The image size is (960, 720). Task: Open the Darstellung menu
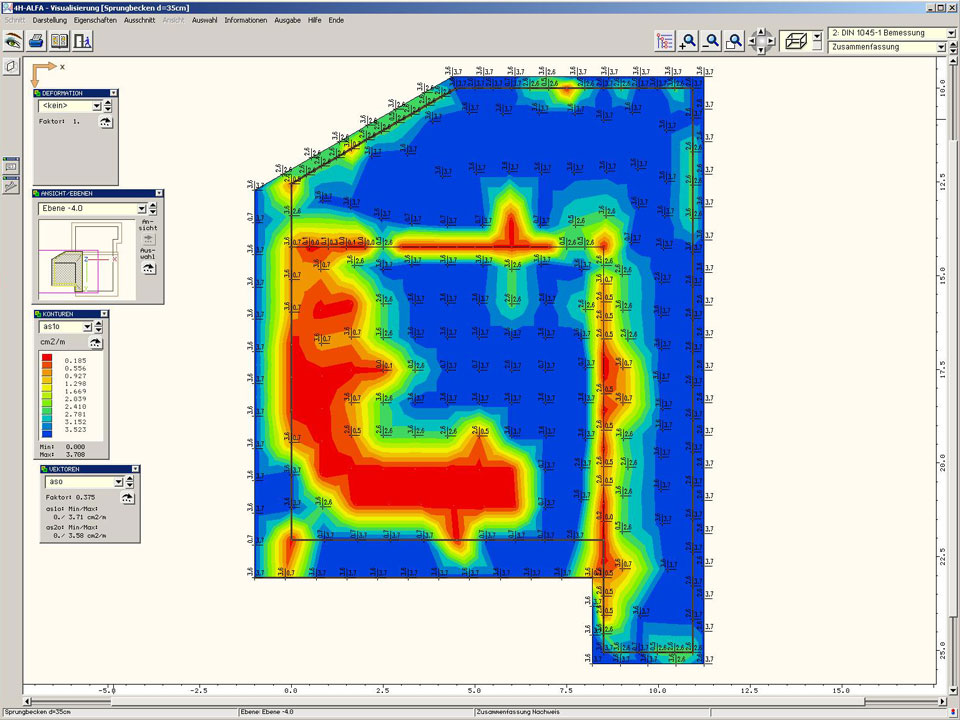point(50,20)
